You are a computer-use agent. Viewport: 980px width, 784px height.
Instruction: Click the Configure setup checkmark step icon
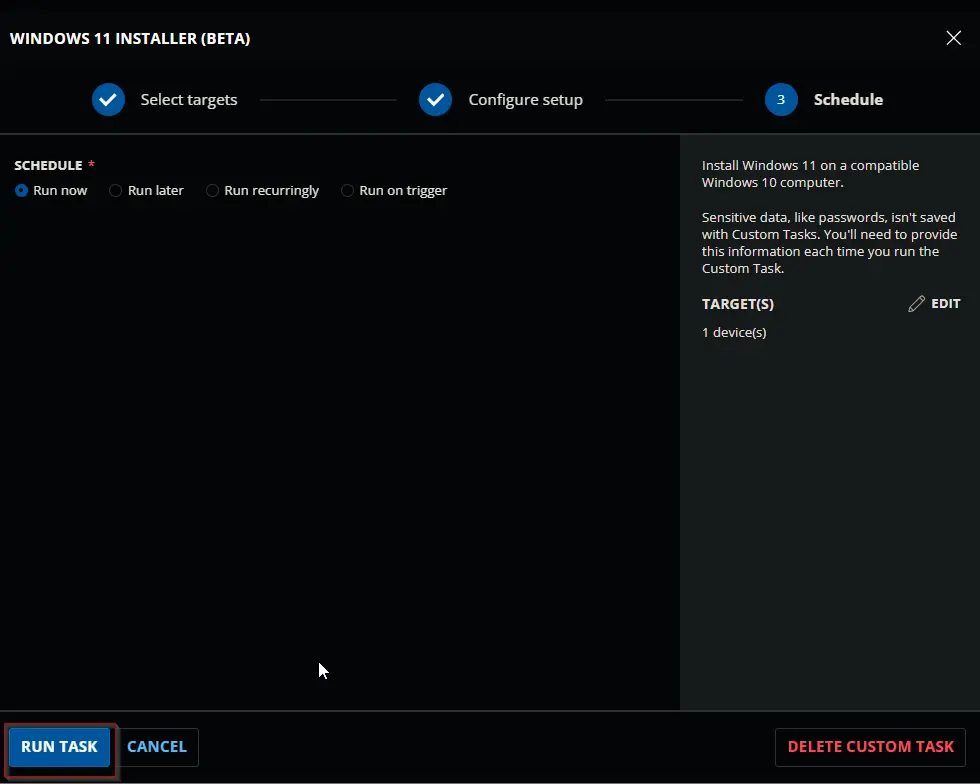tap(436, 99)
